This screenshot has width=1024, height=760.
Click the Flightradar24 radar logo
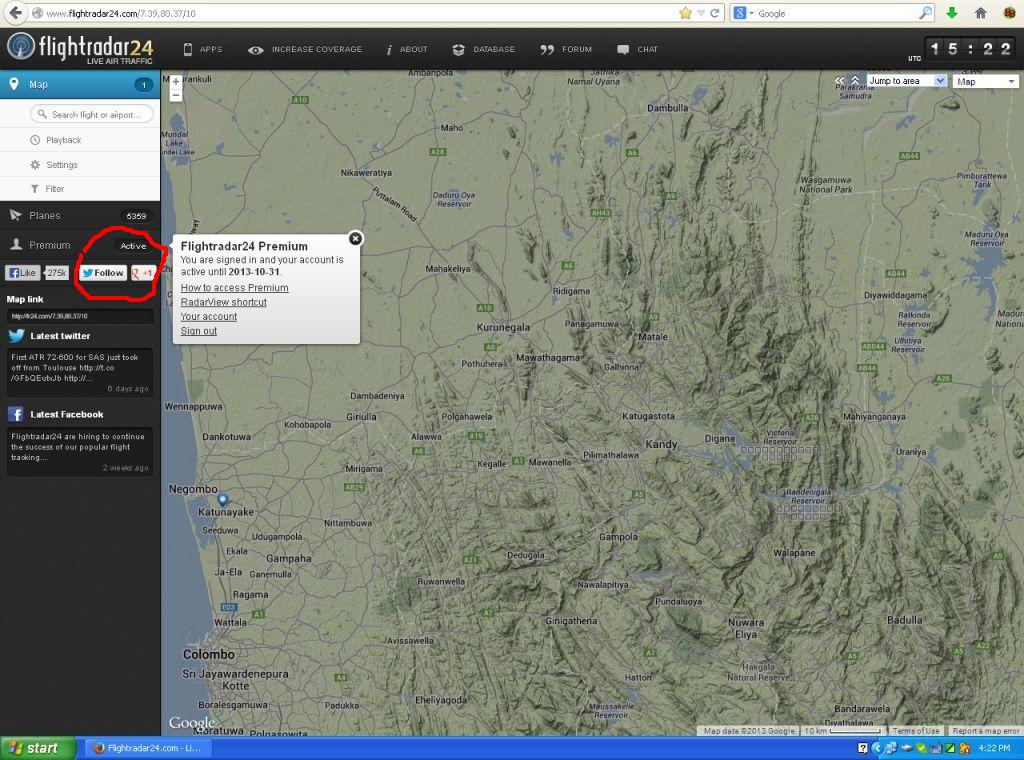pos(21,46)
